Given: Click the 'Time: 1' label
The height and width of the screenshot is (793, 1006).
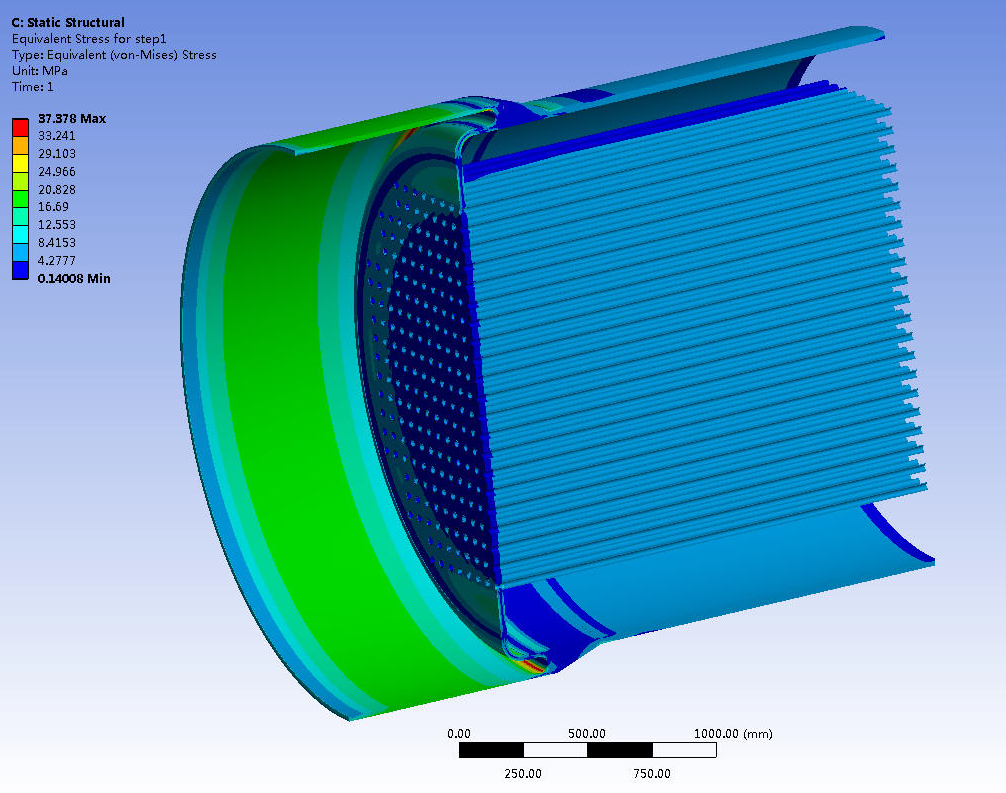Looking at the screenshot, I should tap(33, 87).
